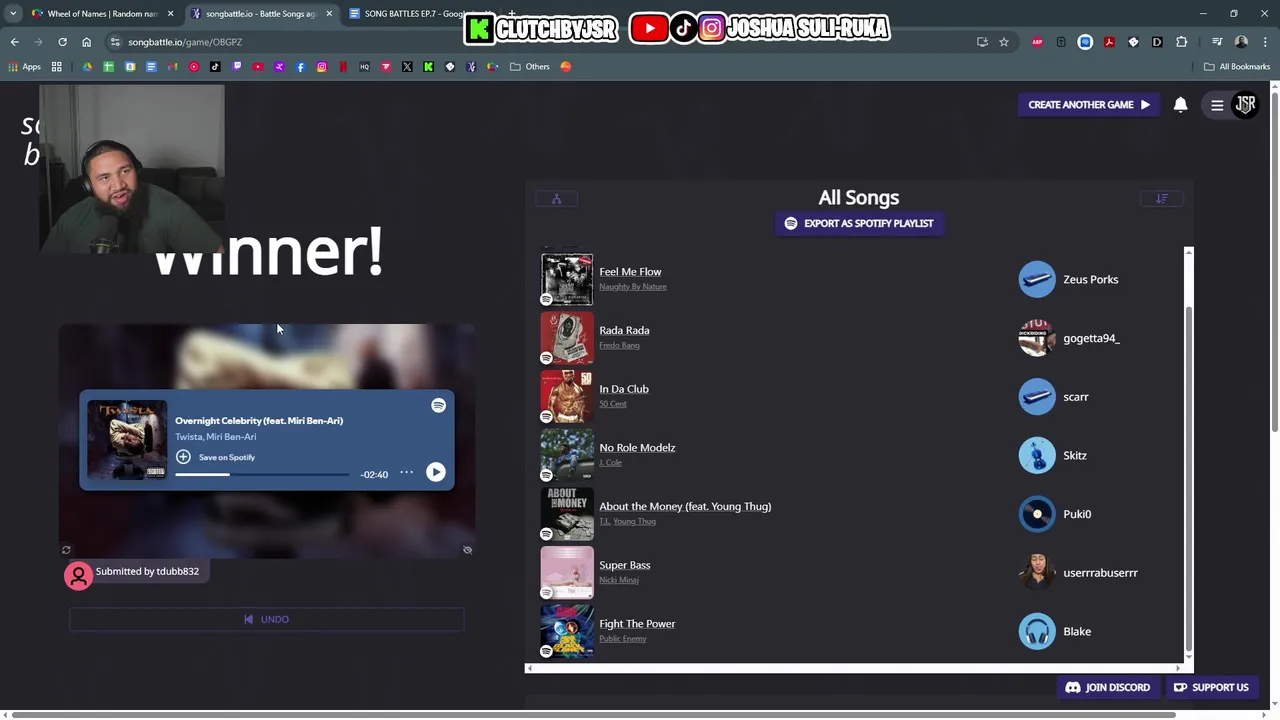Open Spotify logo in the winner card
This screenshot has width=1280, height=720.
click(438, 405)
